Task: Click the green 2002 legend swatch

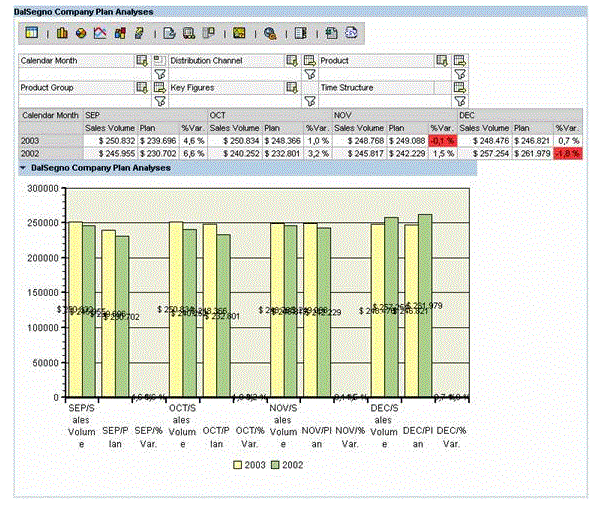Action: coord(277,465)
